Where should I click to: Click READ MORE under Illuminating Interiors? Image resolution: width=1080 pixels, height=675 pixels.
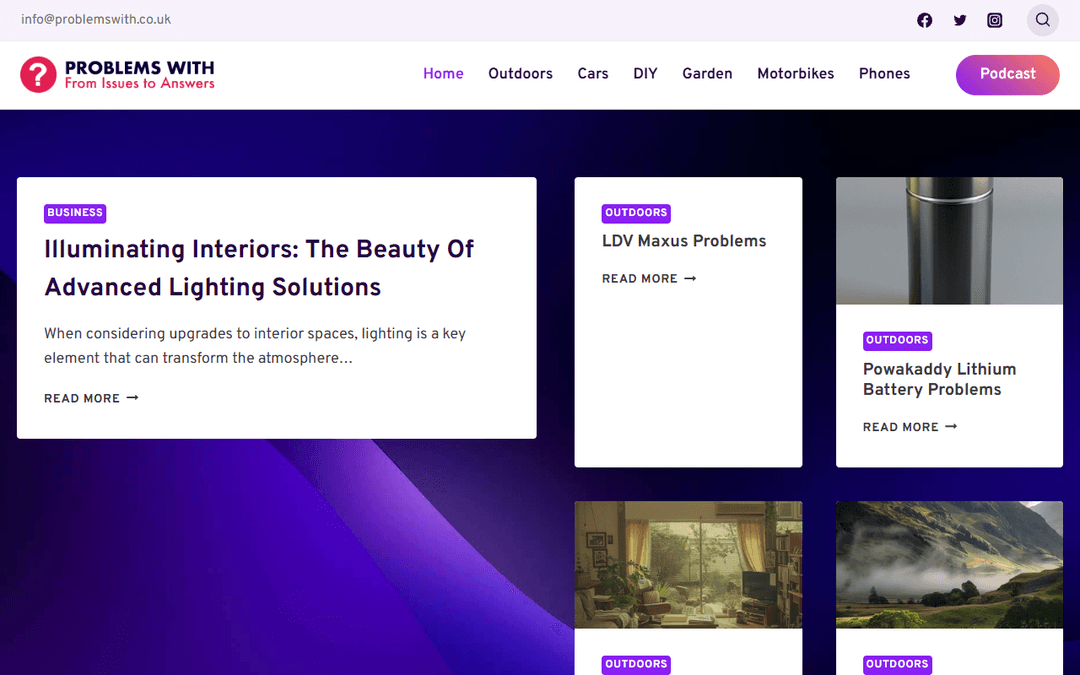(82, 398)
